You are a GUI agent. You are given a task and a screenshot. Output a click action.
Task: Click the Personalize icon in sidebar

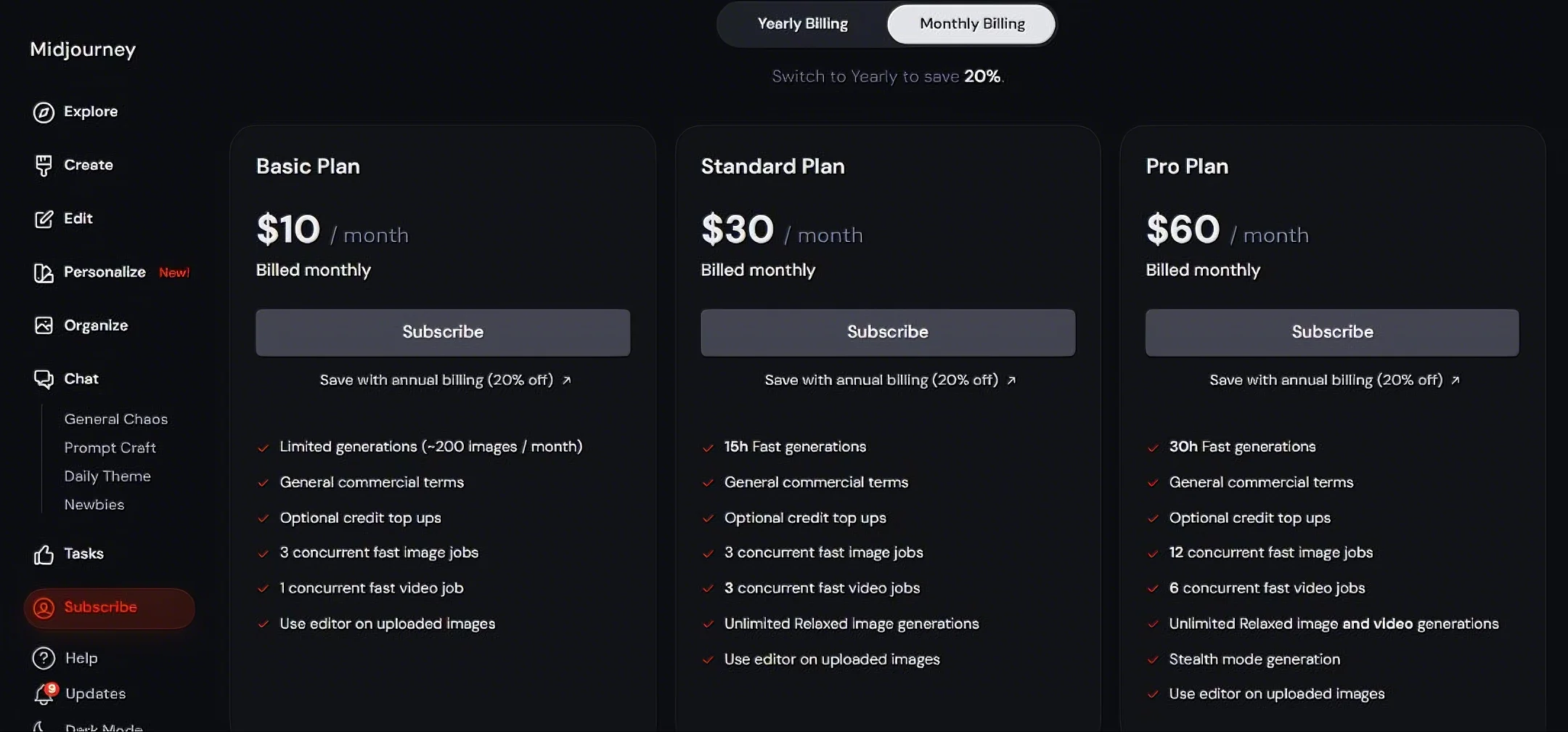click(44, 273)
